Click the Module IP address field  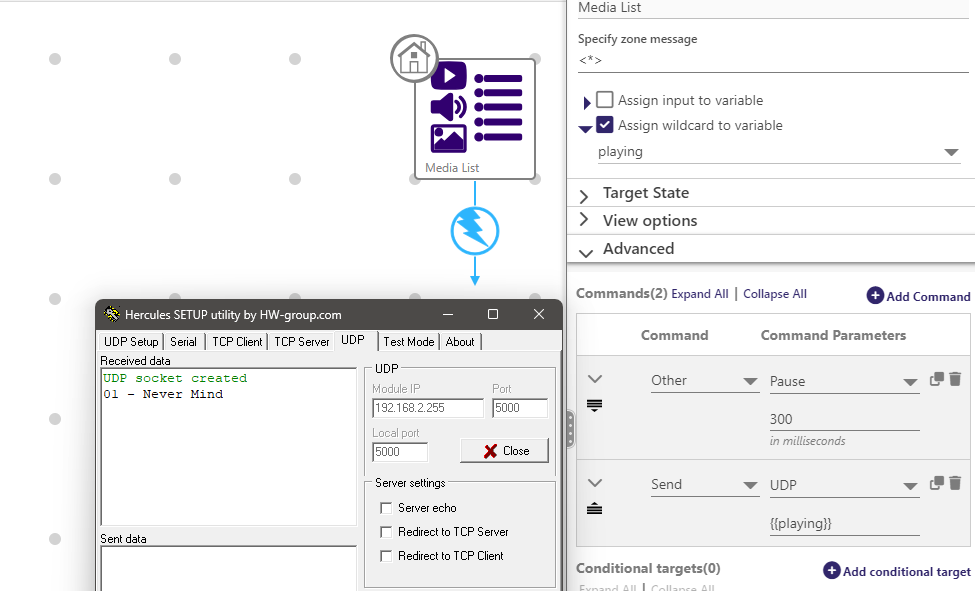click(x=427, y=408)
